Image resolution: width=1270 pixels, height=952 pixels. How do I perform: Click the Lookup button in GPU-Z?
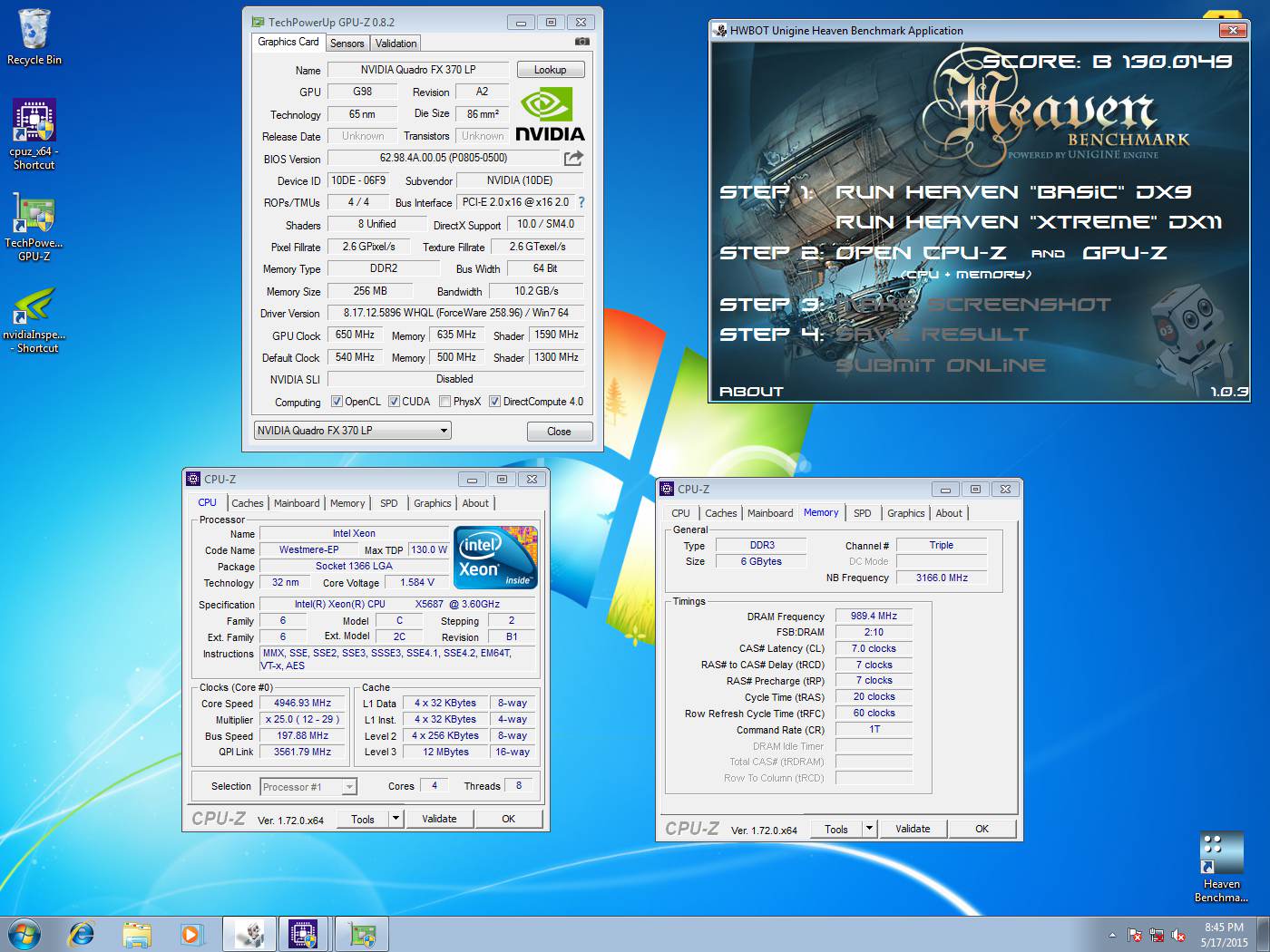coord(550,70)
